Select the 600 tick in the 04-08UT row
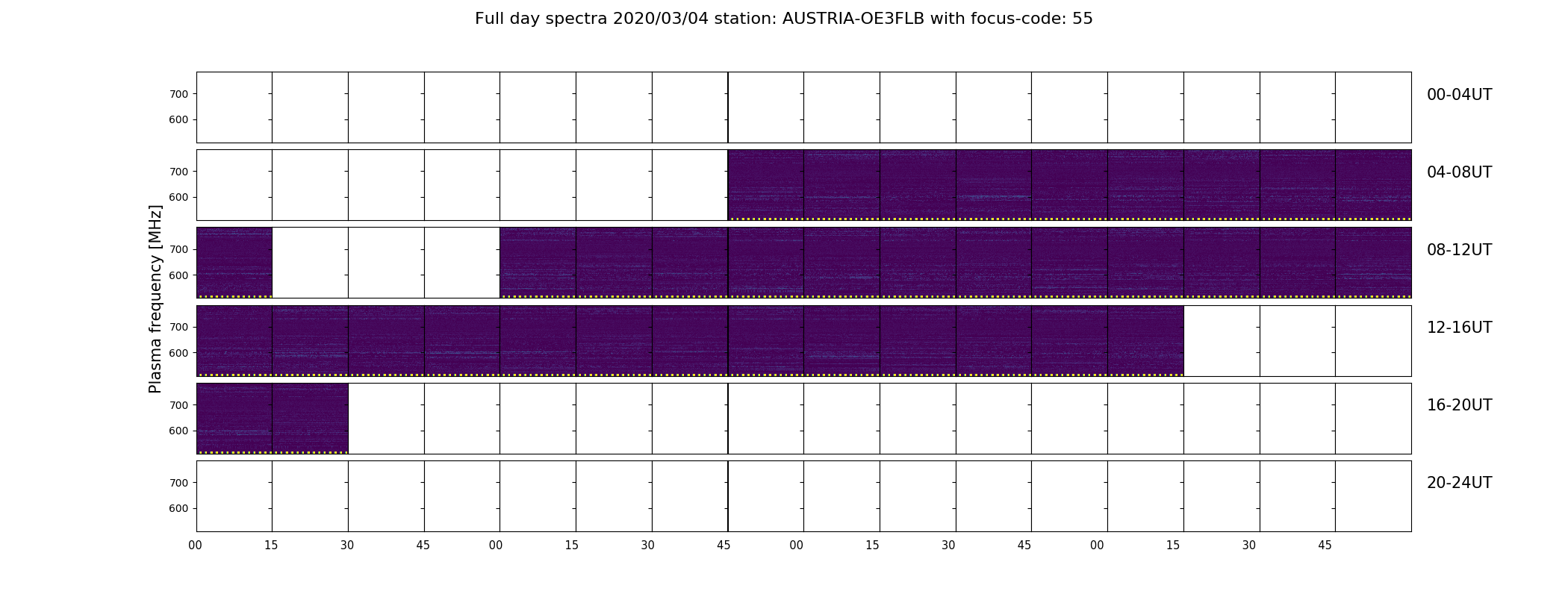The height and width of the screenshot is (597, 1568). pos(178,198)
